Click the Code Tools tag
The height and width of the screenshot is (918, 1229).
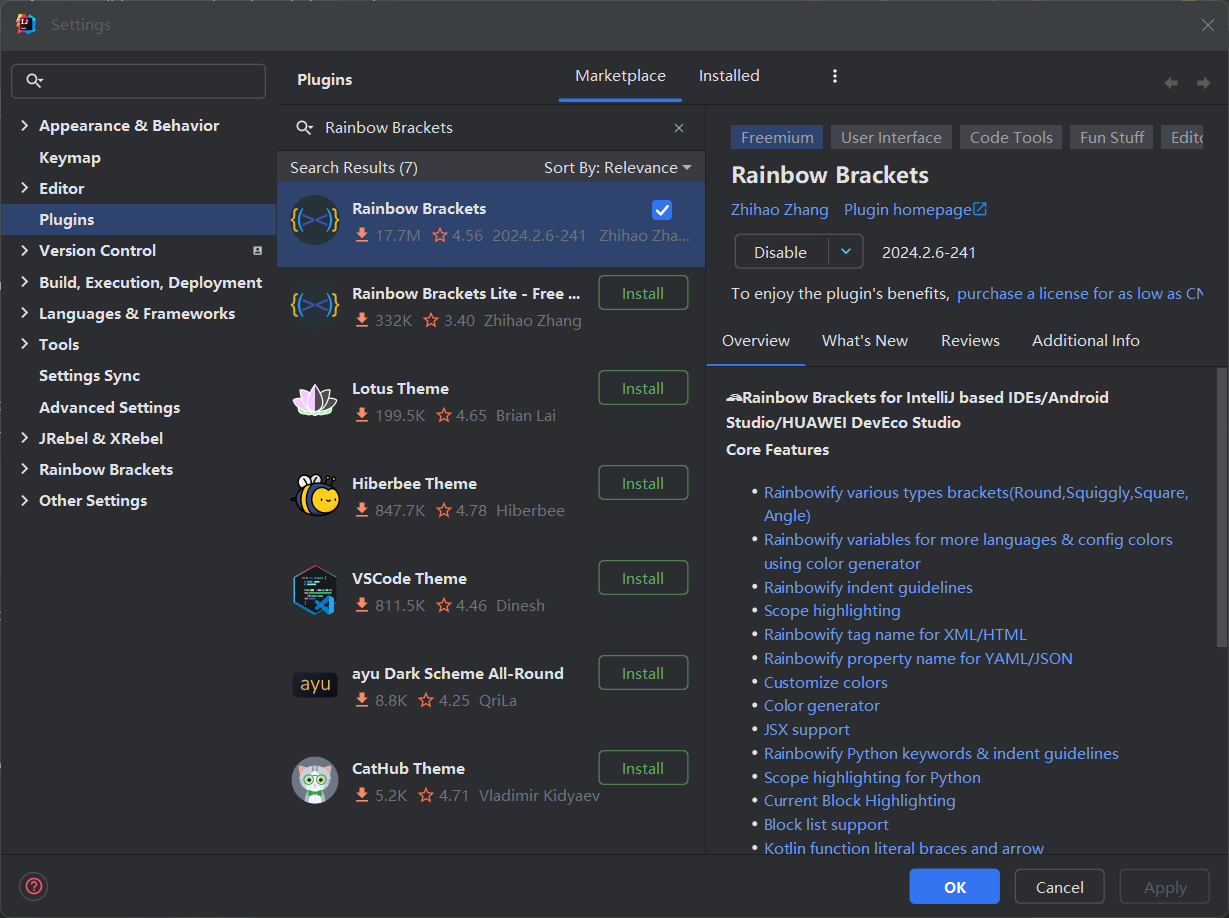pyautogui.click(x=1011, y=138)
